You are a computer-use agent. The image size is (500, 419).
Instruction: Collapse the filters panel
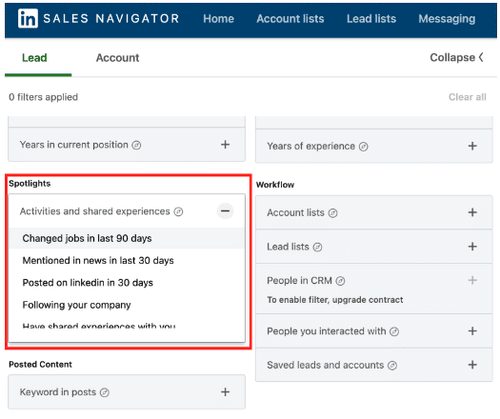click(456, 57)
